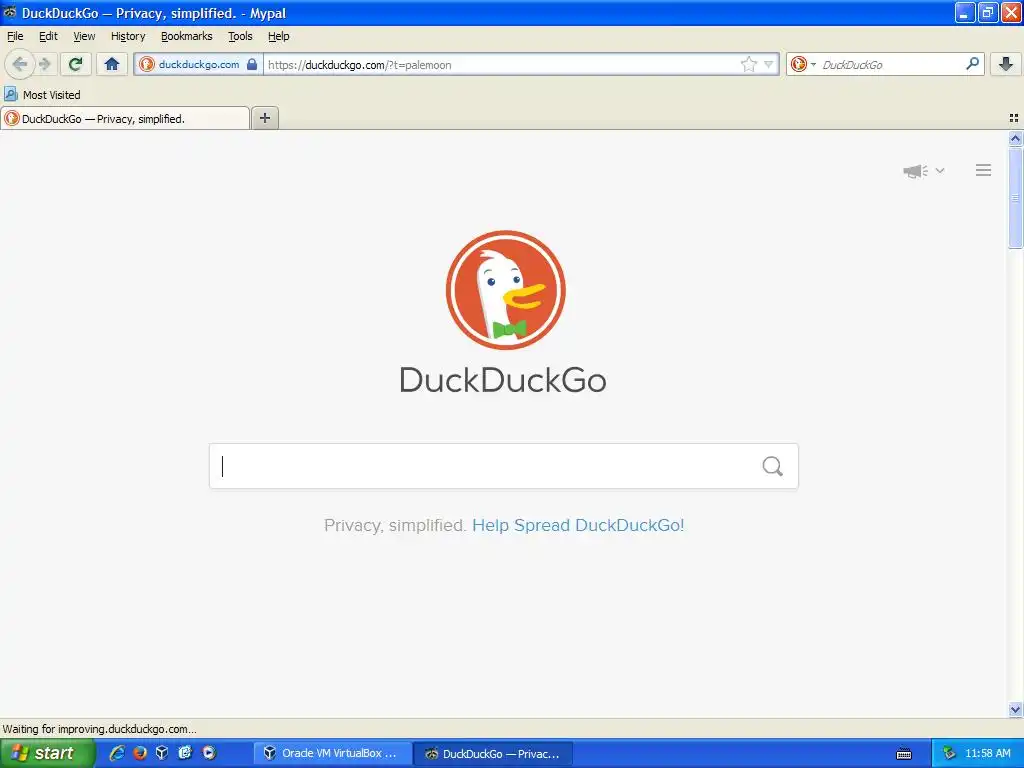Select the DuckDuckGo — Privacy, simplified tab
The width and height of the screenshot is (1024, 768).
tap(125, 118)
